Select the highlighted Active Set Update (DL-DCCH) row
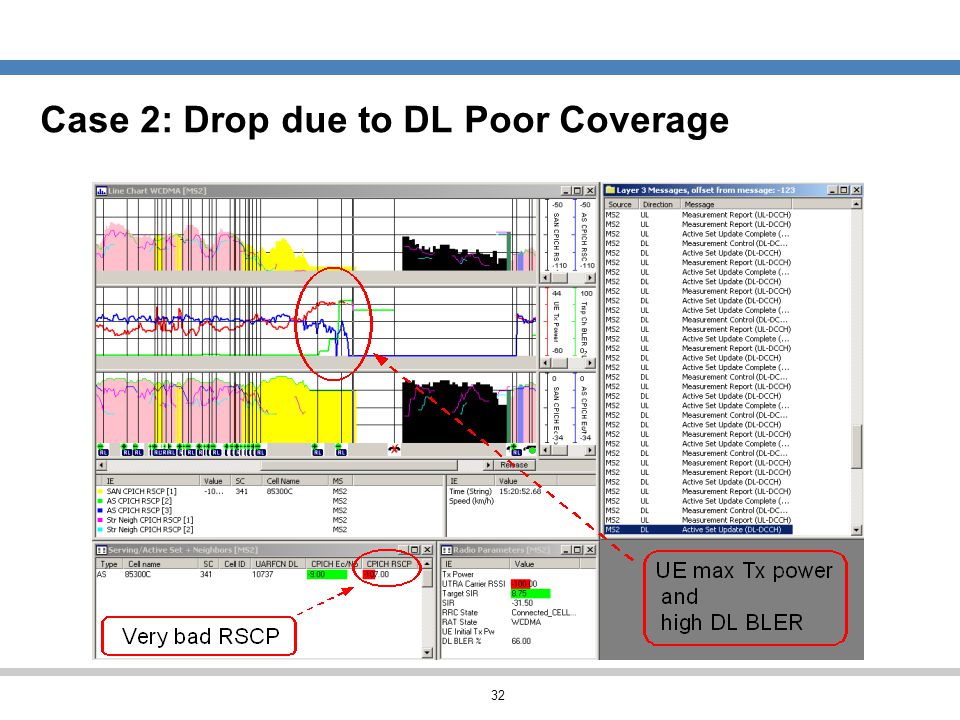Viewport: 960px width, 720px height. (699, 530)
